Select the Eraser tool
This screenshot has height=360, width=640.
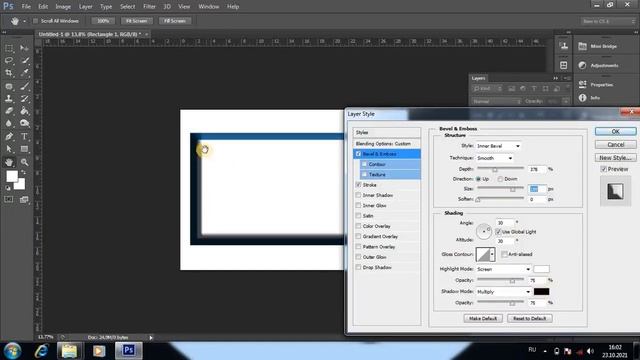click(9, 111)
